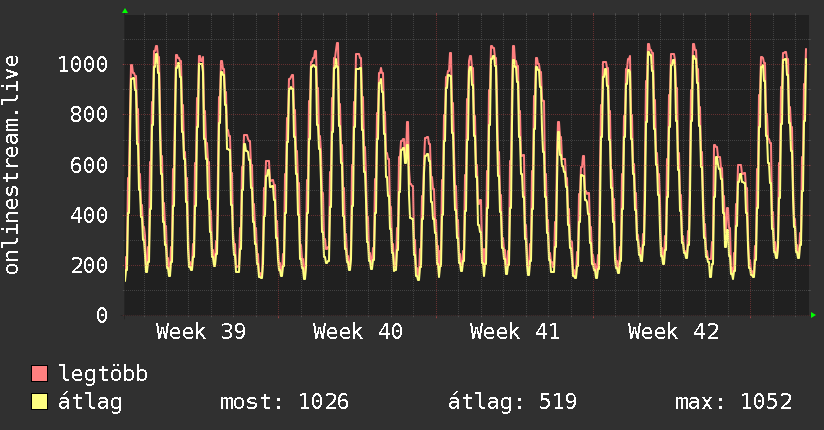Click the 200 y-axis label
The height and width of the screenshot is (430, 824).
pyautogui.click(x=89, y=265)
